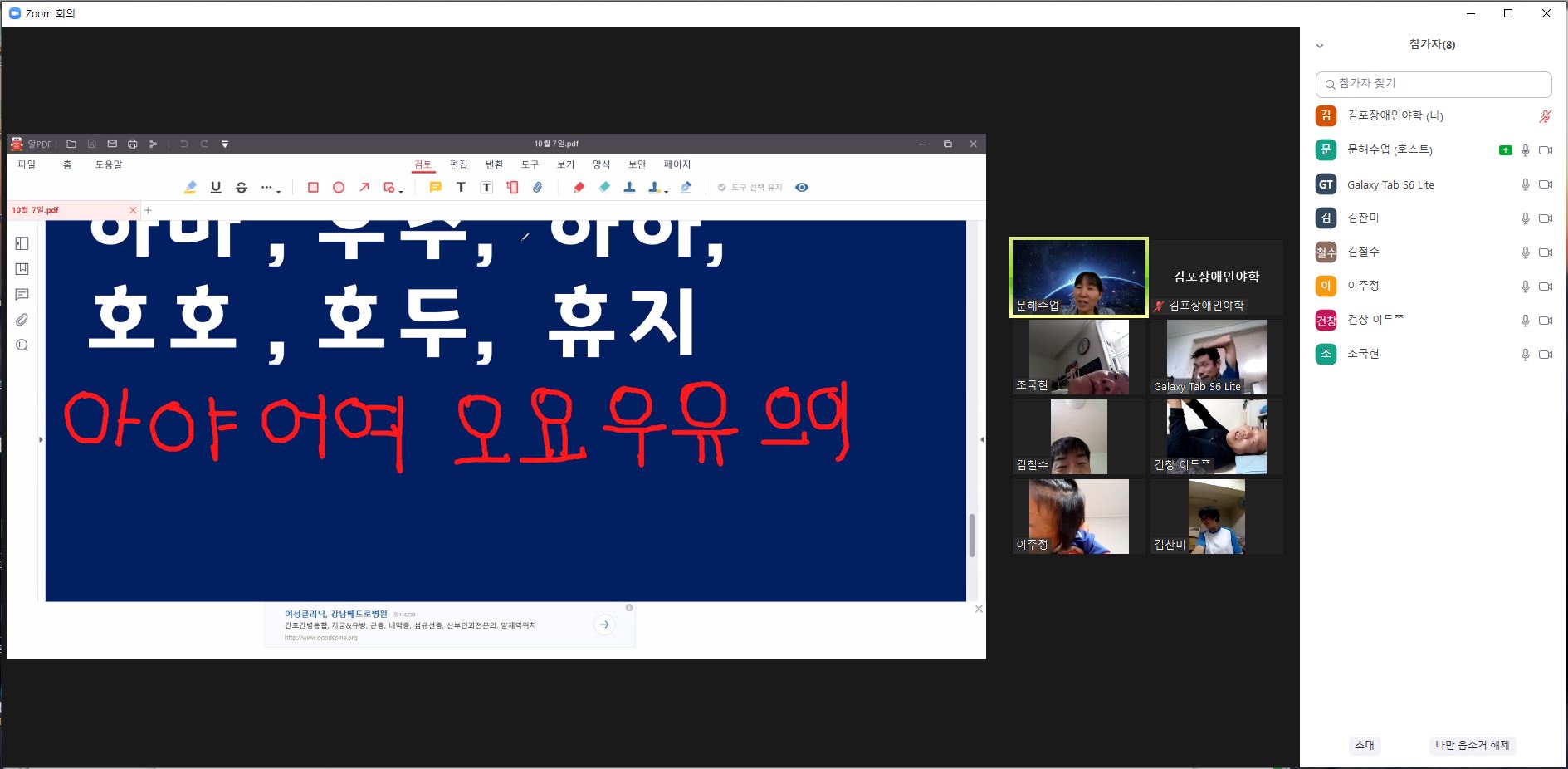Collapse the PDF left panel arrow
This screenshot has height=769, width=1568.
41,439
